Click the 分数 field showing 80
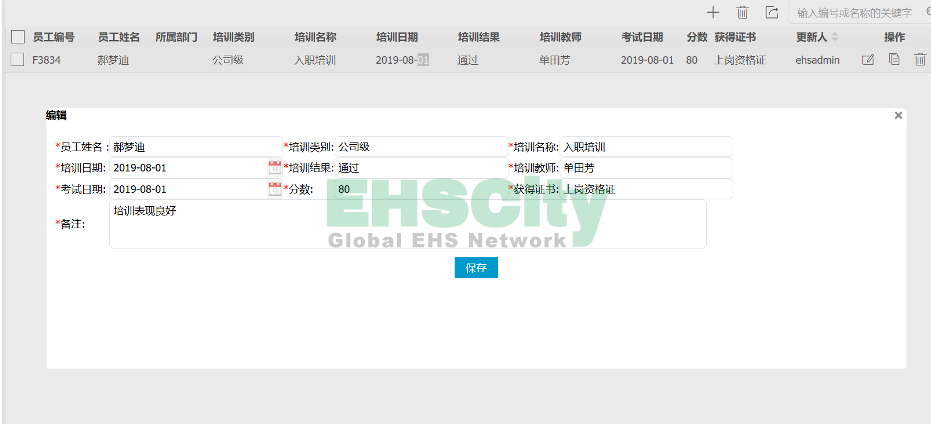 click(x=421, y=189)
